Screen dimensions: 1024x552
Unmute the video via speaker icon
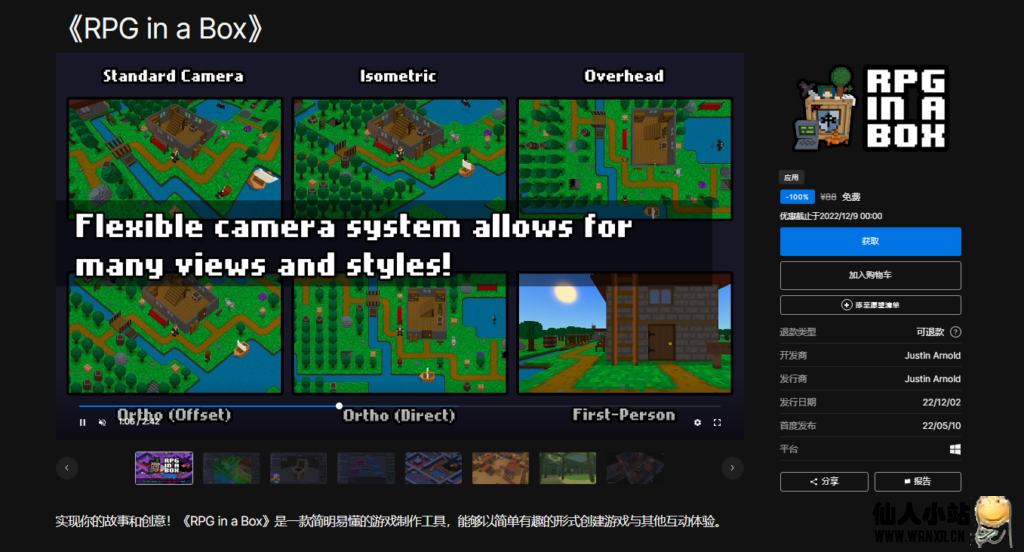coord(102,423)
